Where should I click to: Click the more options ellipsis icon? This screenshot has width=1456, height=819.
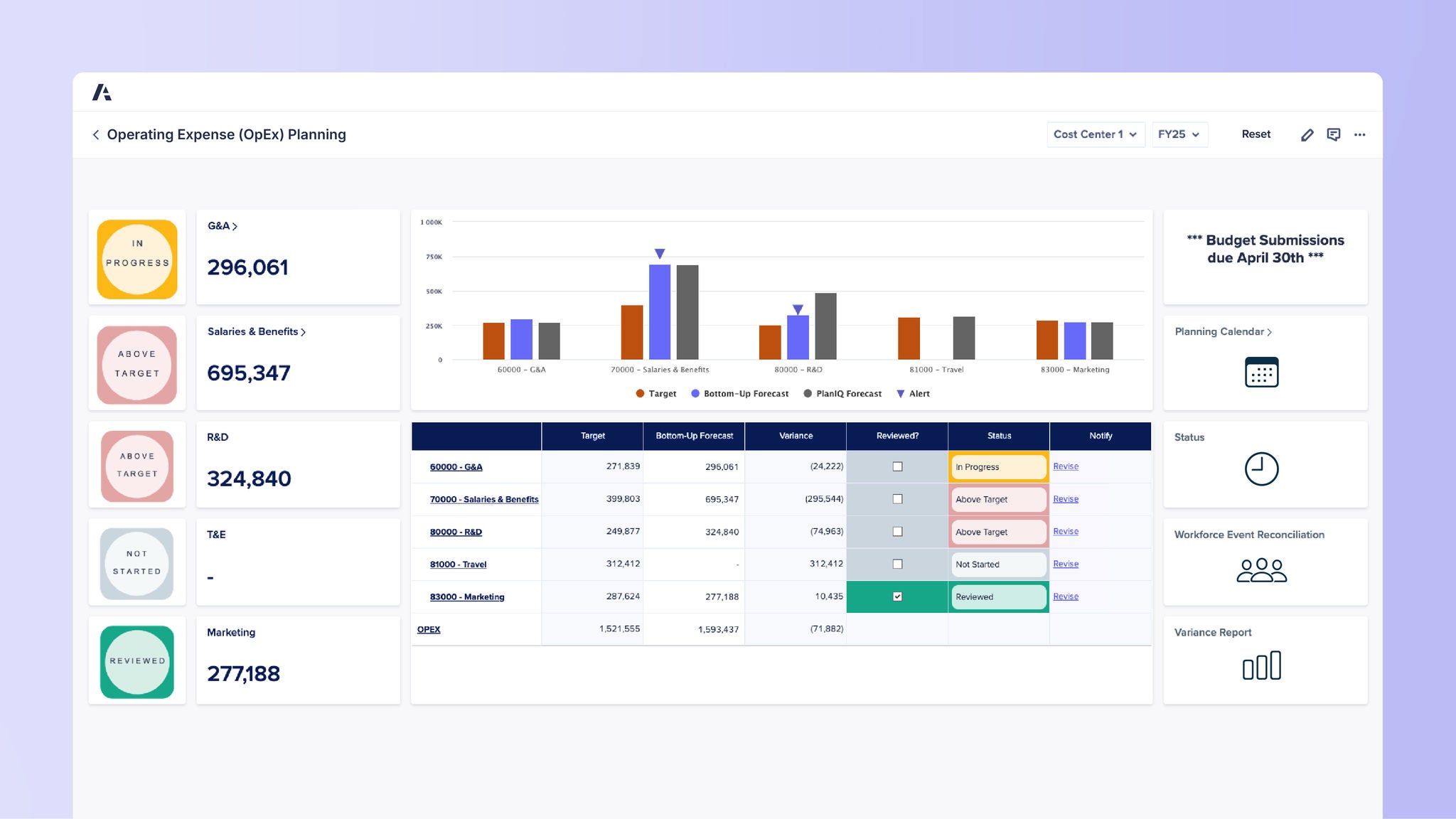coord(1360,134)
